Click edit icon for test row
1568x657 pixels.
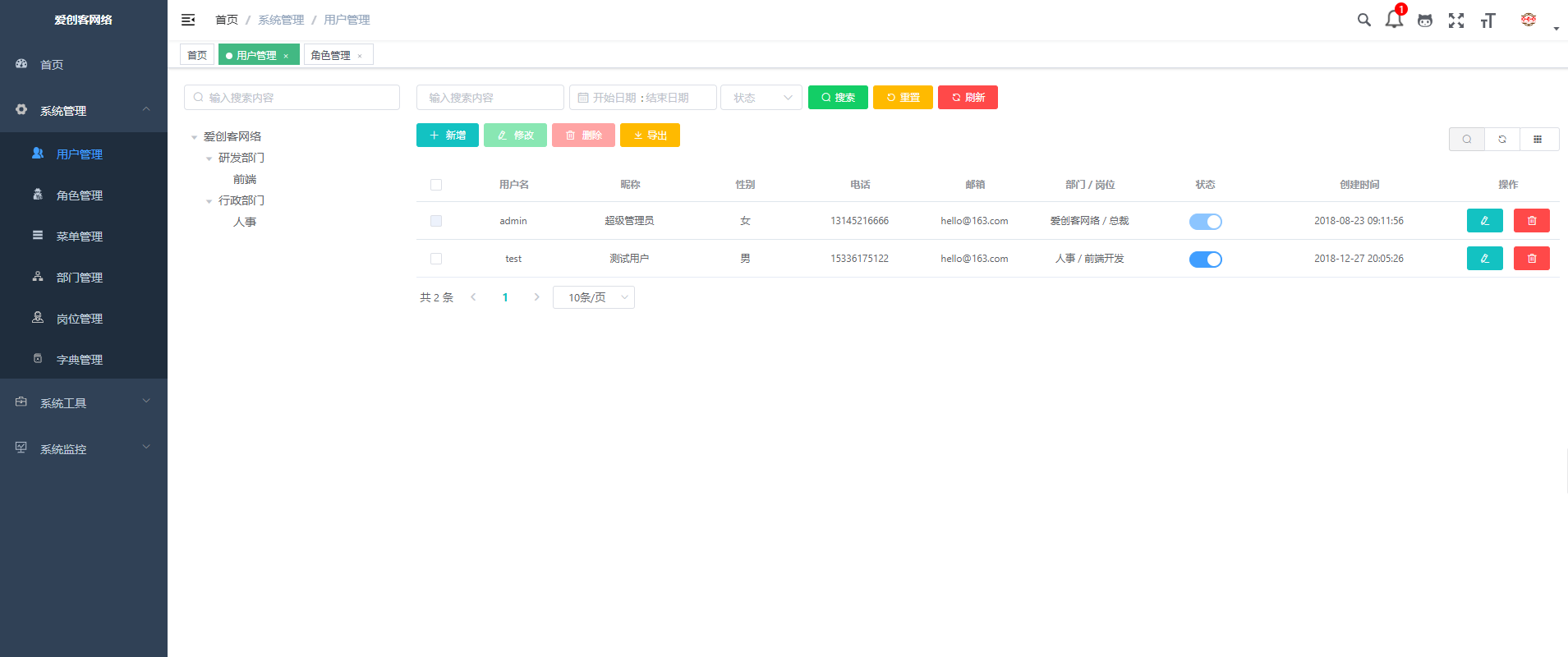pyautogui.click(x=1485, y=259)
